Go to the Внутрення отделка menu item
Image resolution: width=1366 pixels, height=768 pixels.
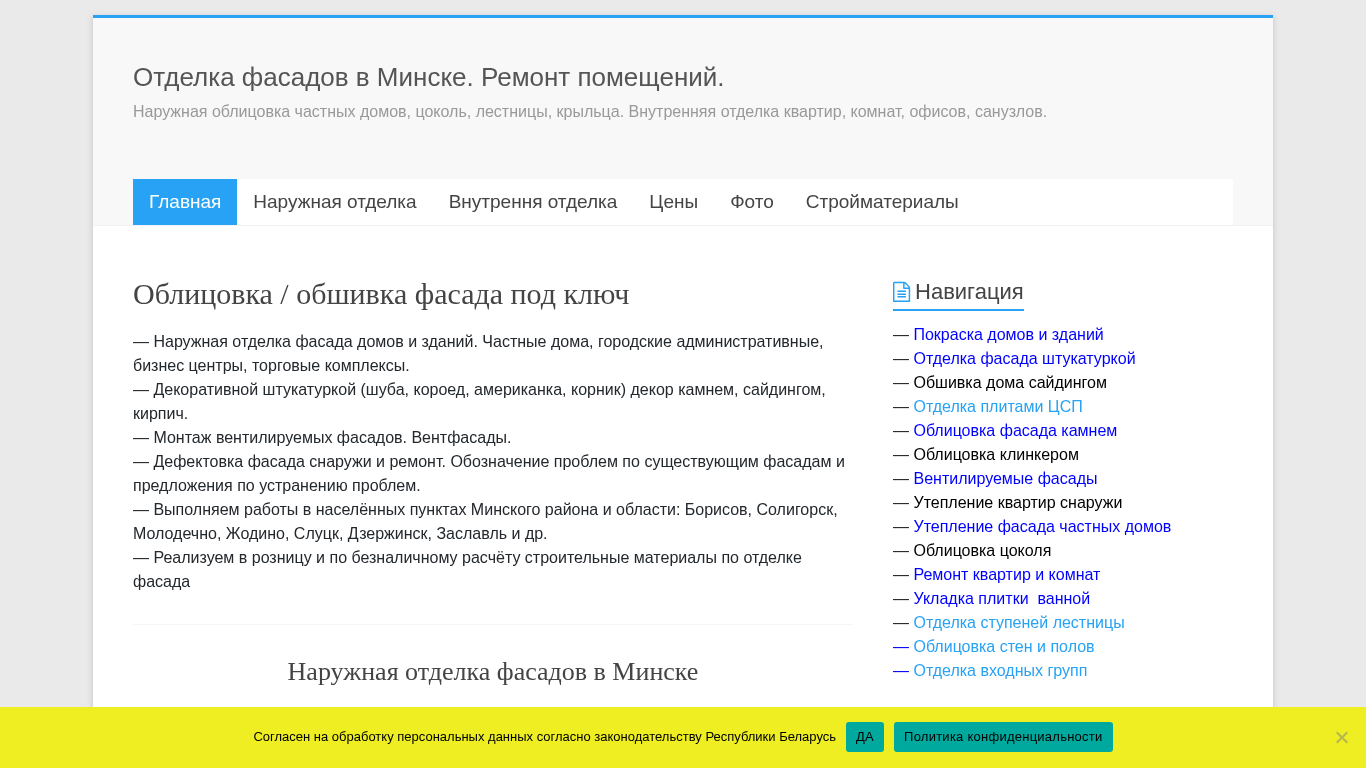pos(532,202)
